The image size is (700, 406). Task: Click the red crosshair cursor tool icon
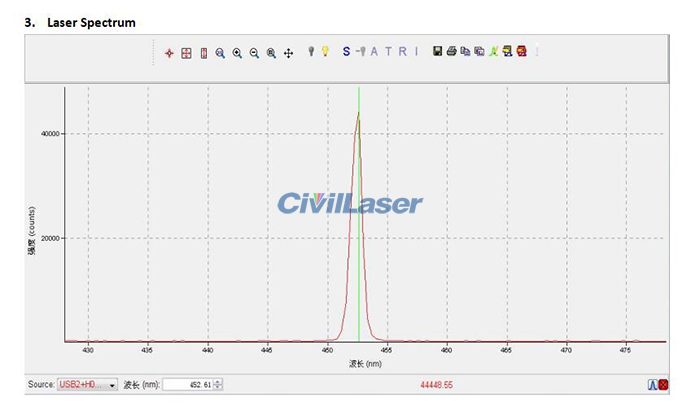pos(169,53)
